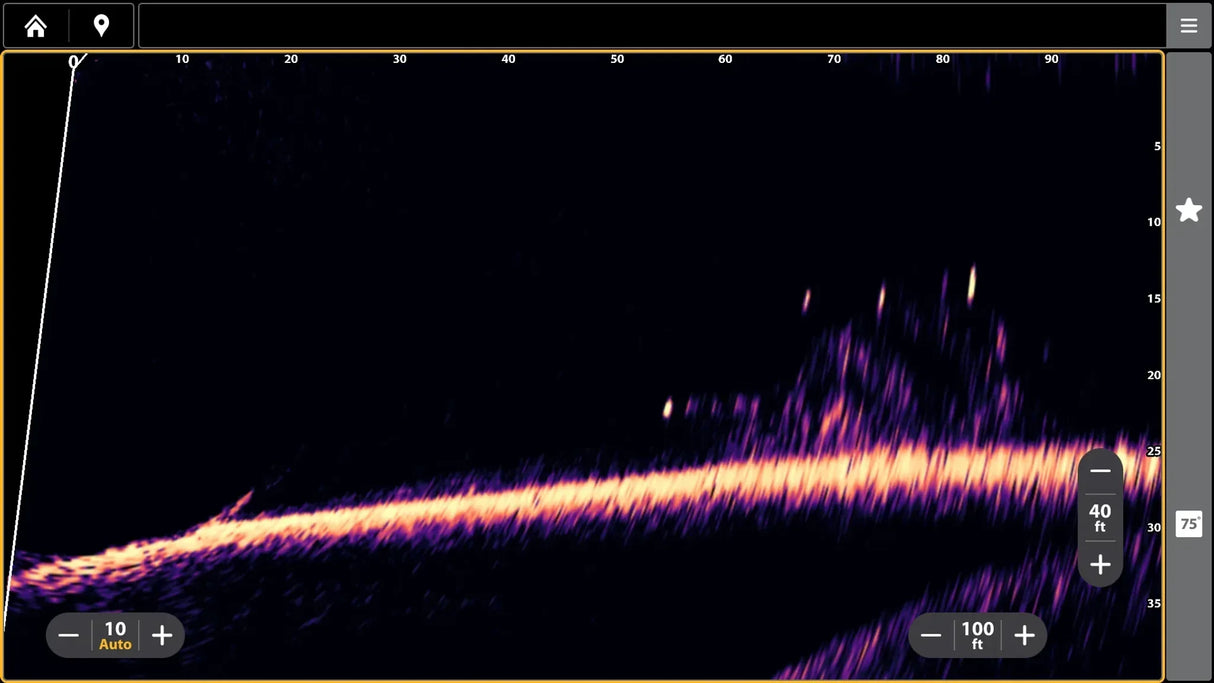Image resolution: width=1214 pixels, height=683 pixels.
Task: Tap the 50 marker on the distance ruler
Action: (x=617, y=58)
